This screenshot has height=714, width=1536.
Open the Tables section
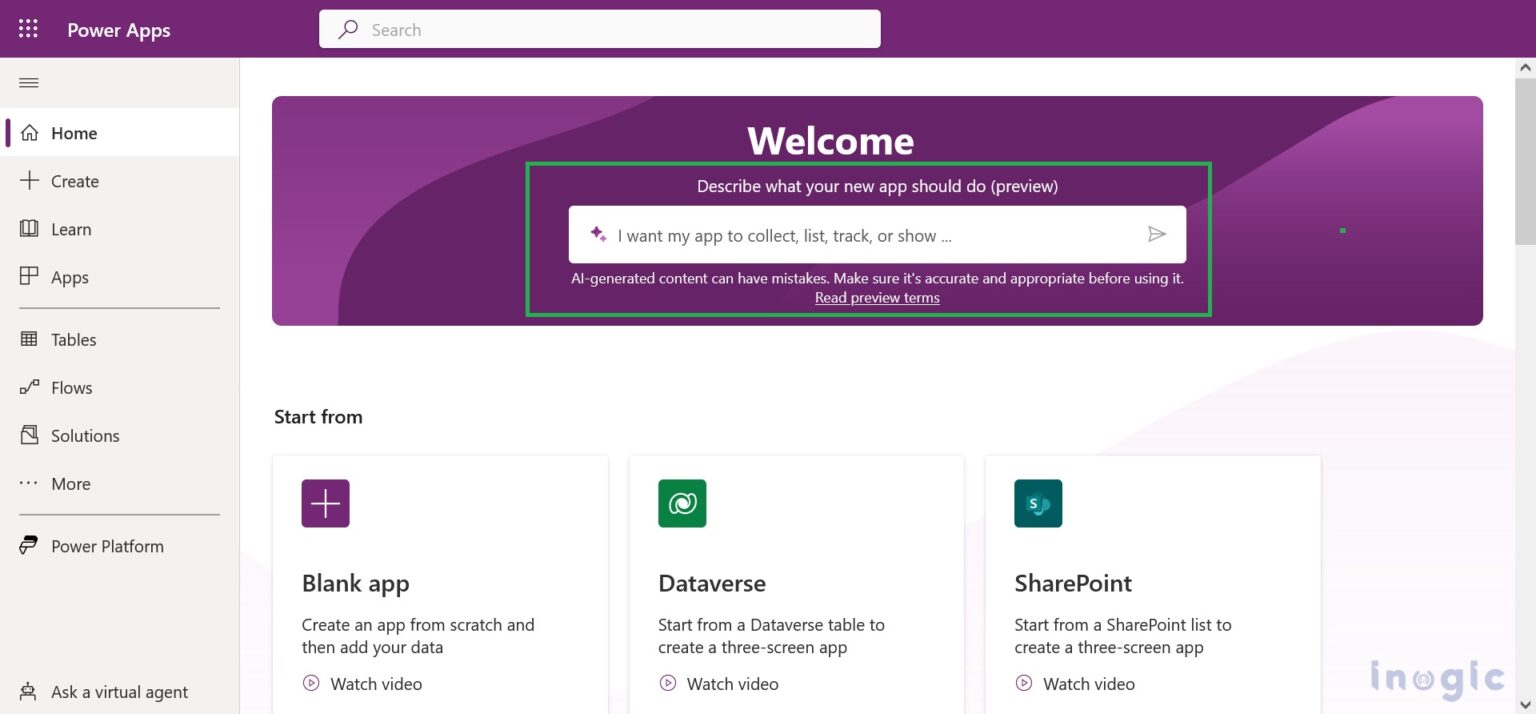click(x=73, y=340)
